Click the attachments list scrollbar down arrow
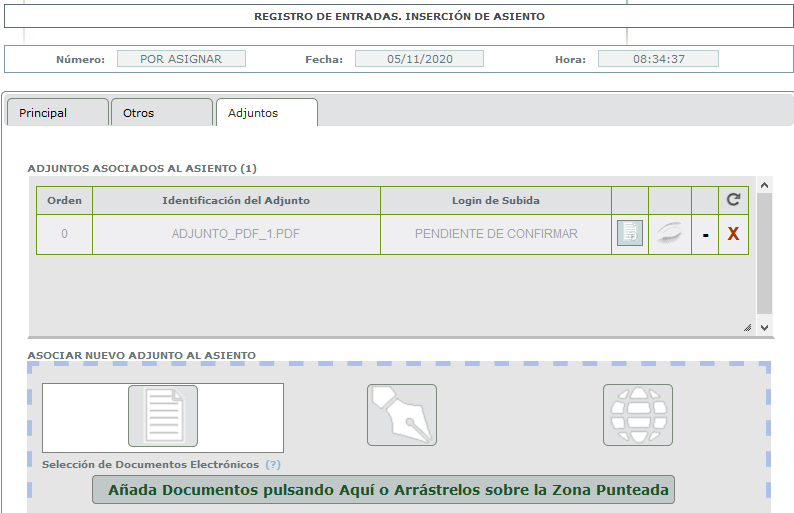The image size is (794, 513). 765,328
